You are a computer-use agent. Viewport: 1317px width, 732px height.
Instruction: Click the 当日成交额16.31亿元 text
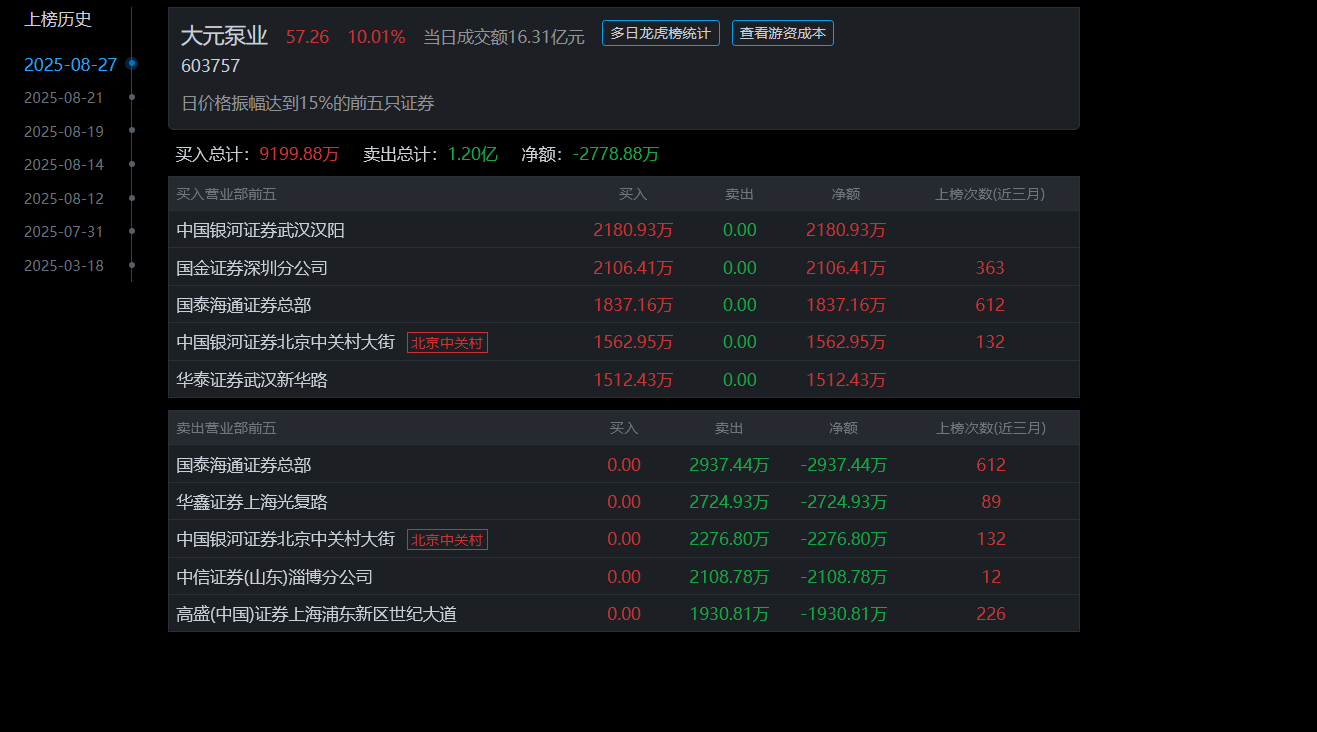click(504, 37)
